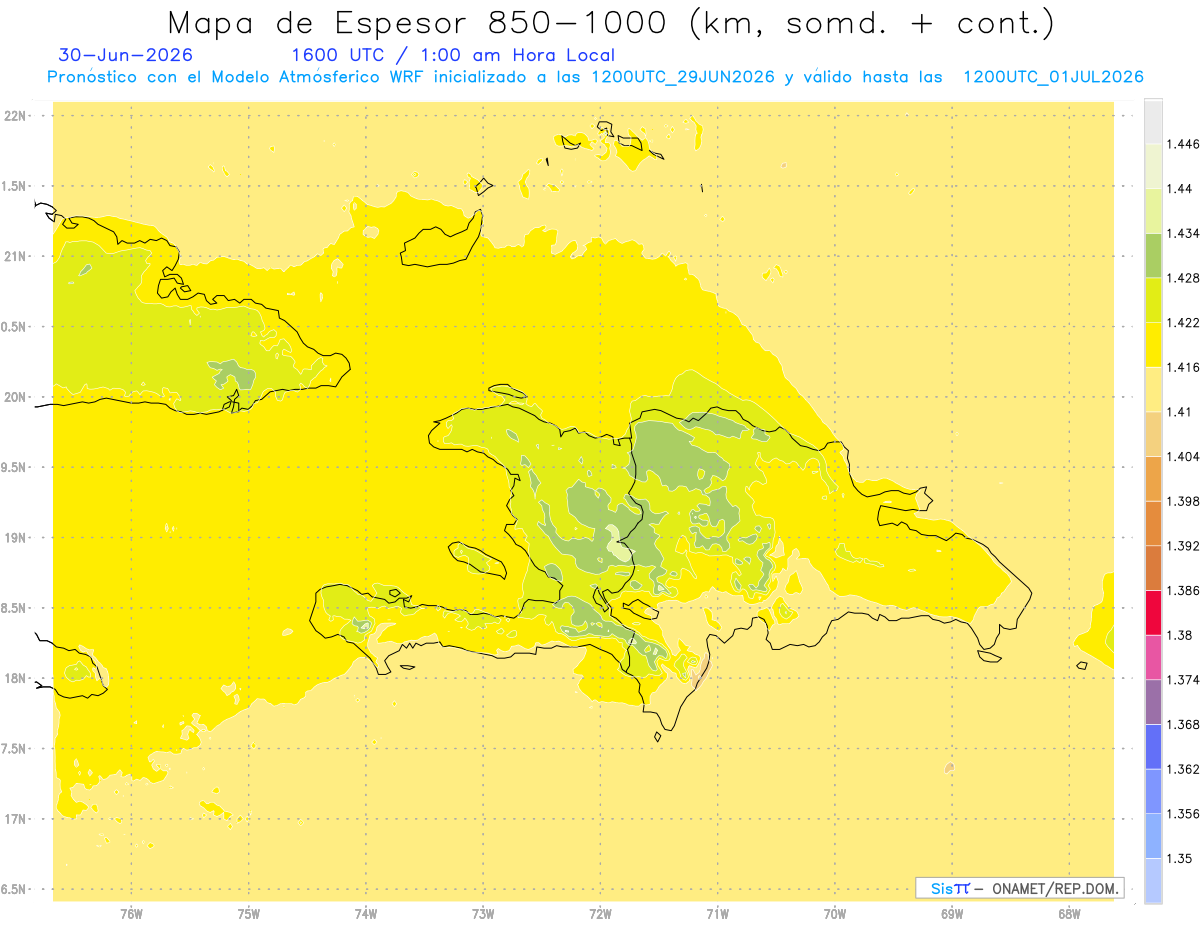Click the time label "1600 UTC / 1:00 am Hora Local"

tap(453, 55)
